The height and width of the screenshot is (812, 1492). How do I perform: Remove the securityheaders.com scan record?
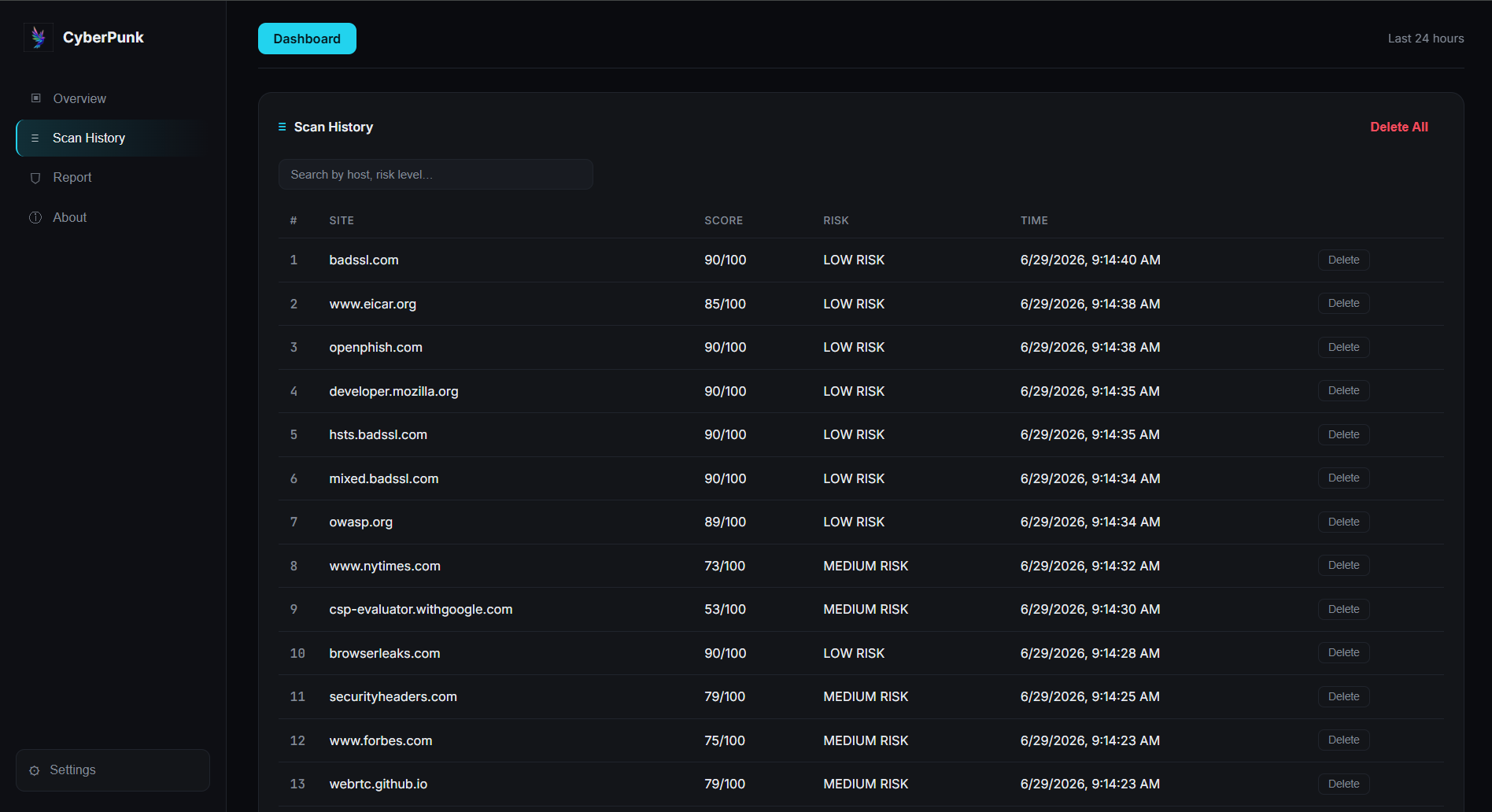(1343, 696)
